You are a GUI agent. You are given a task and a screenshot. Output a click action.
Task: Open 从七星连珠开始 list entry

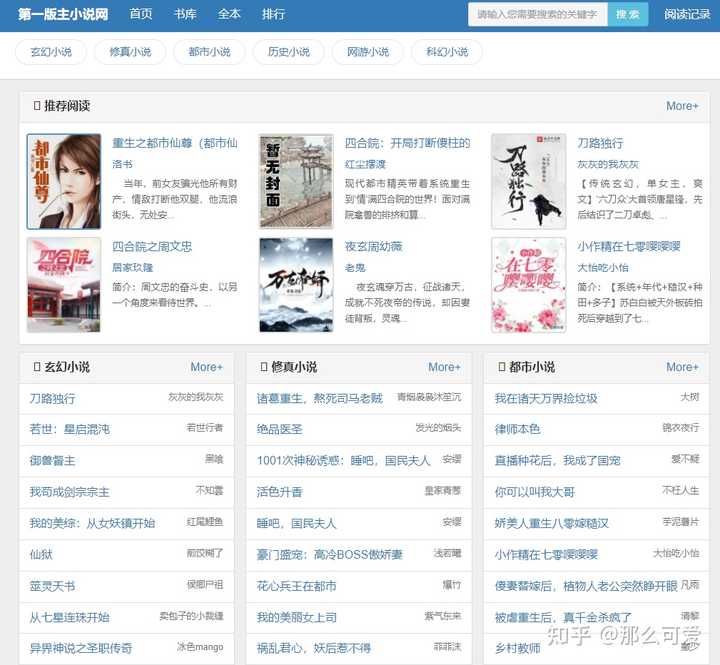(69, 617)
